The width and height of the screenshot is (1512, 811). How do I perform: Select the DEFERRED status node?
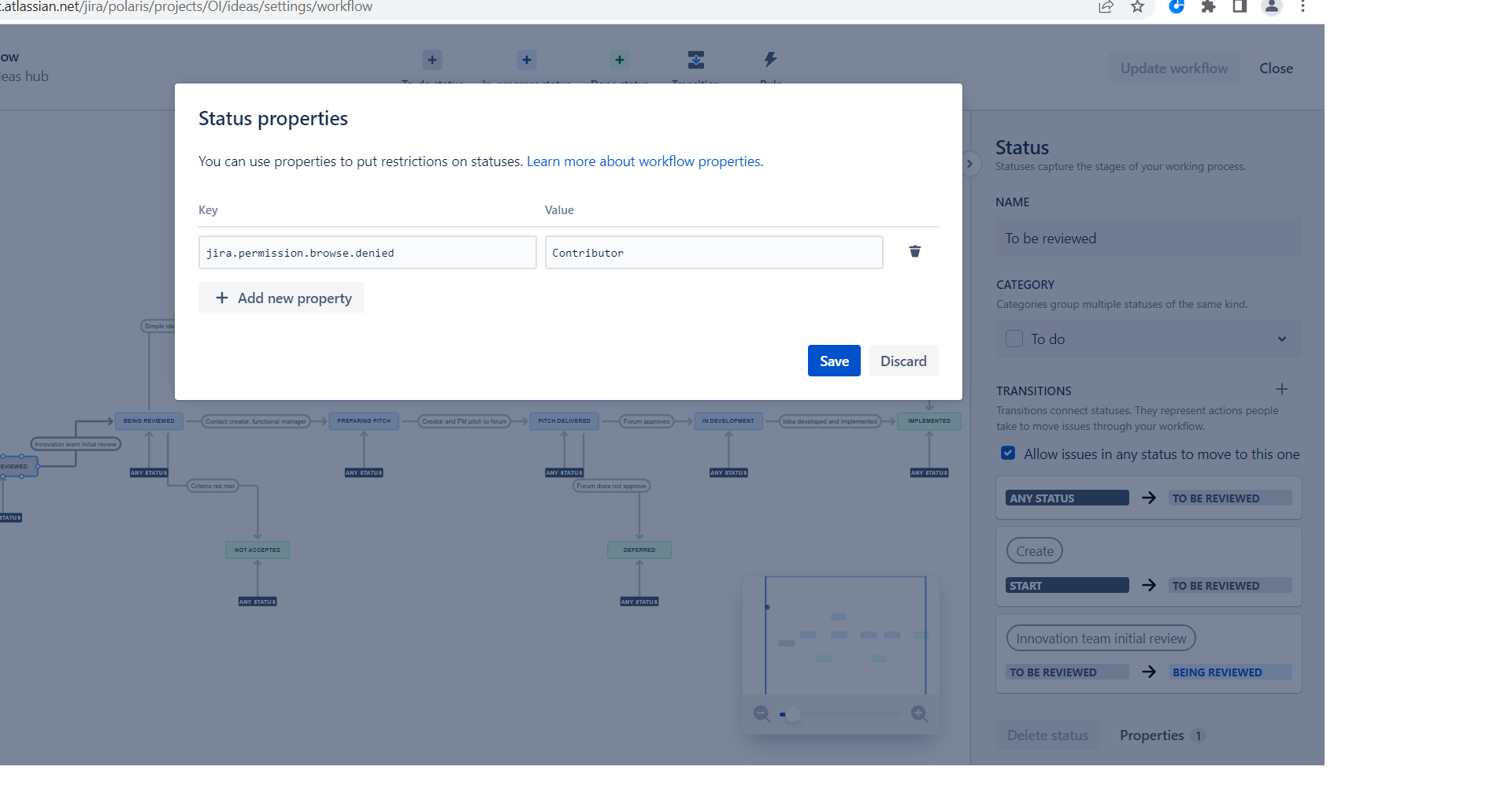(639, 550)
